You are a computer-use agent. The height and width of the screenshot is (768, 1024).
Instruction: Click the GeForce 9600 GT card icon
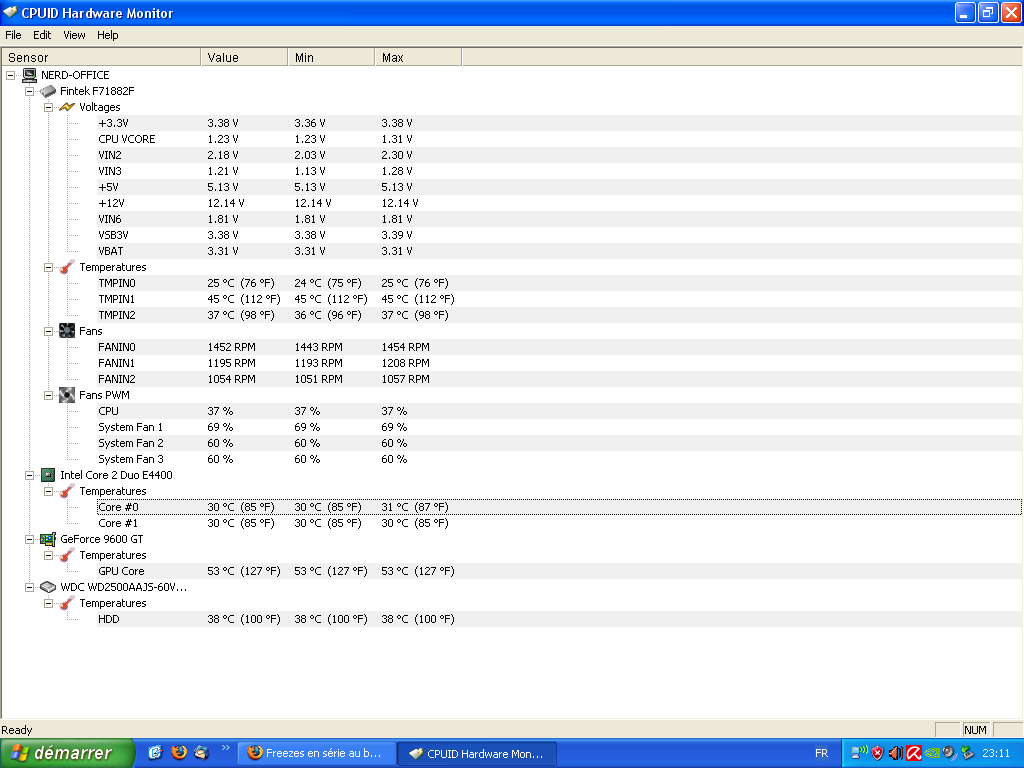(48, 539)
